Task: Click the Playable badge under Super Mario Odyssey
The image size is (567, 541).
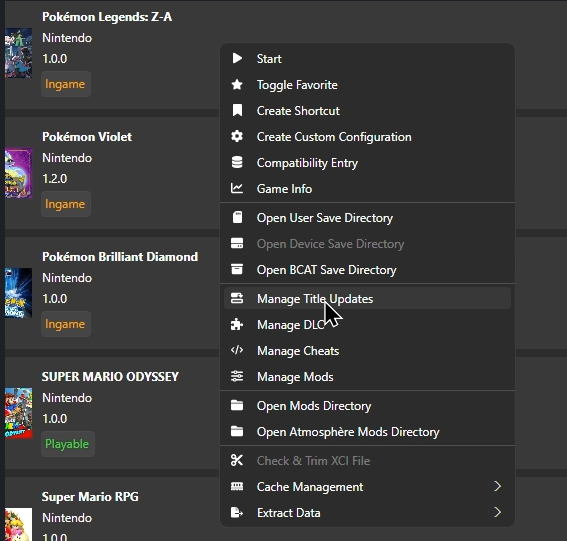Action: coord(68,444)
